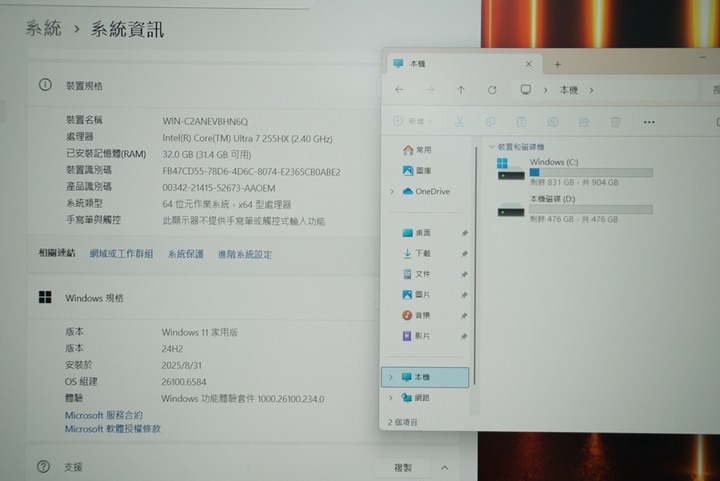Screen dimensions: 720x481
Task: Collapse the 裝置和磁碟機 group
Action: point(491,147)
